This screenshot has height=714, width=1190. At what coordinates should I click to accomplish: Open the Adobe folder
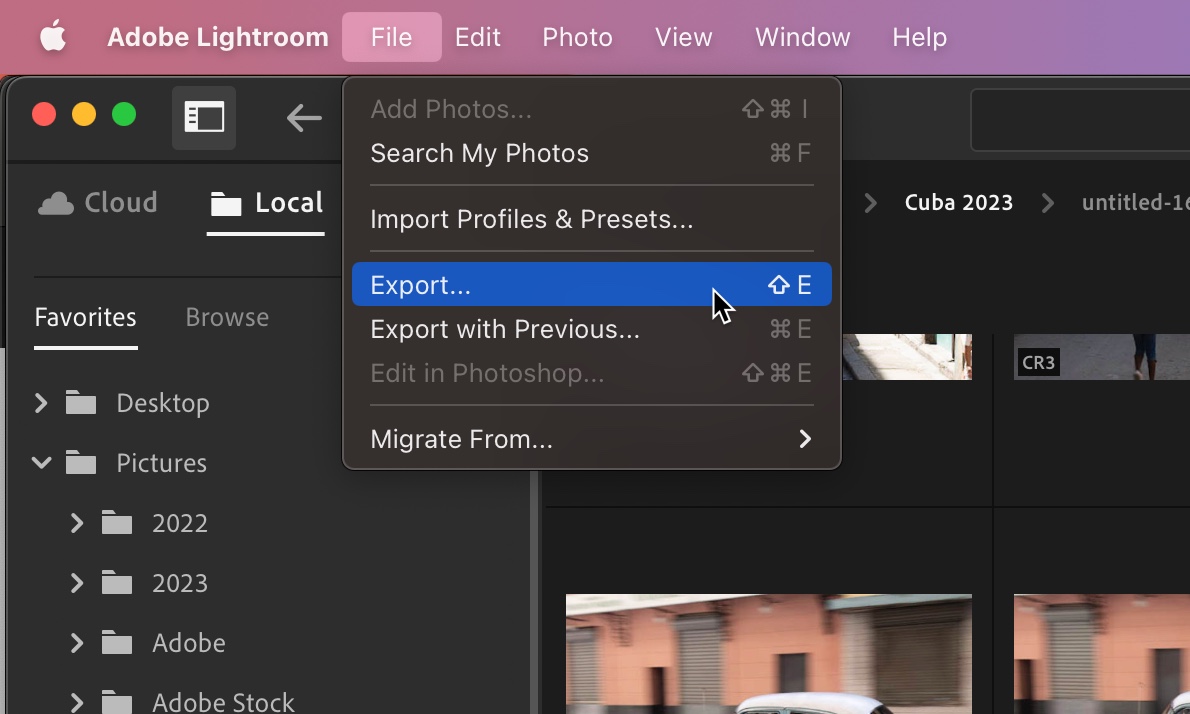coord(189,643)
